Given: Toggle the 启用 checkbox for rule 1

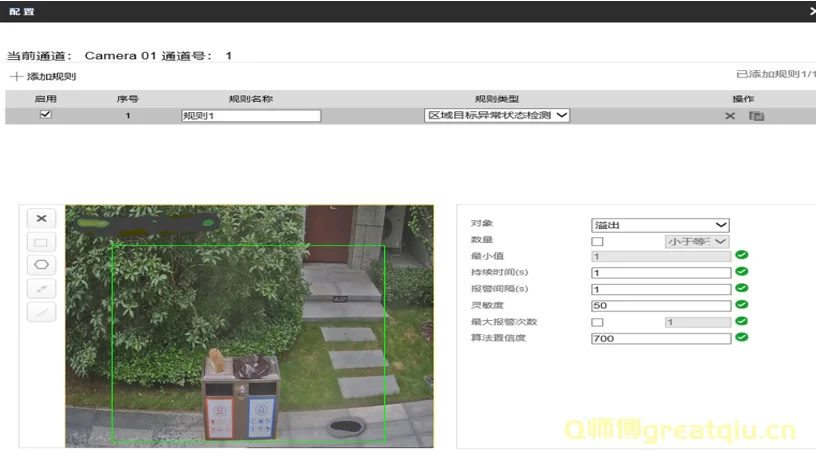Looking at the screenshot, I should tap(45, 115).
